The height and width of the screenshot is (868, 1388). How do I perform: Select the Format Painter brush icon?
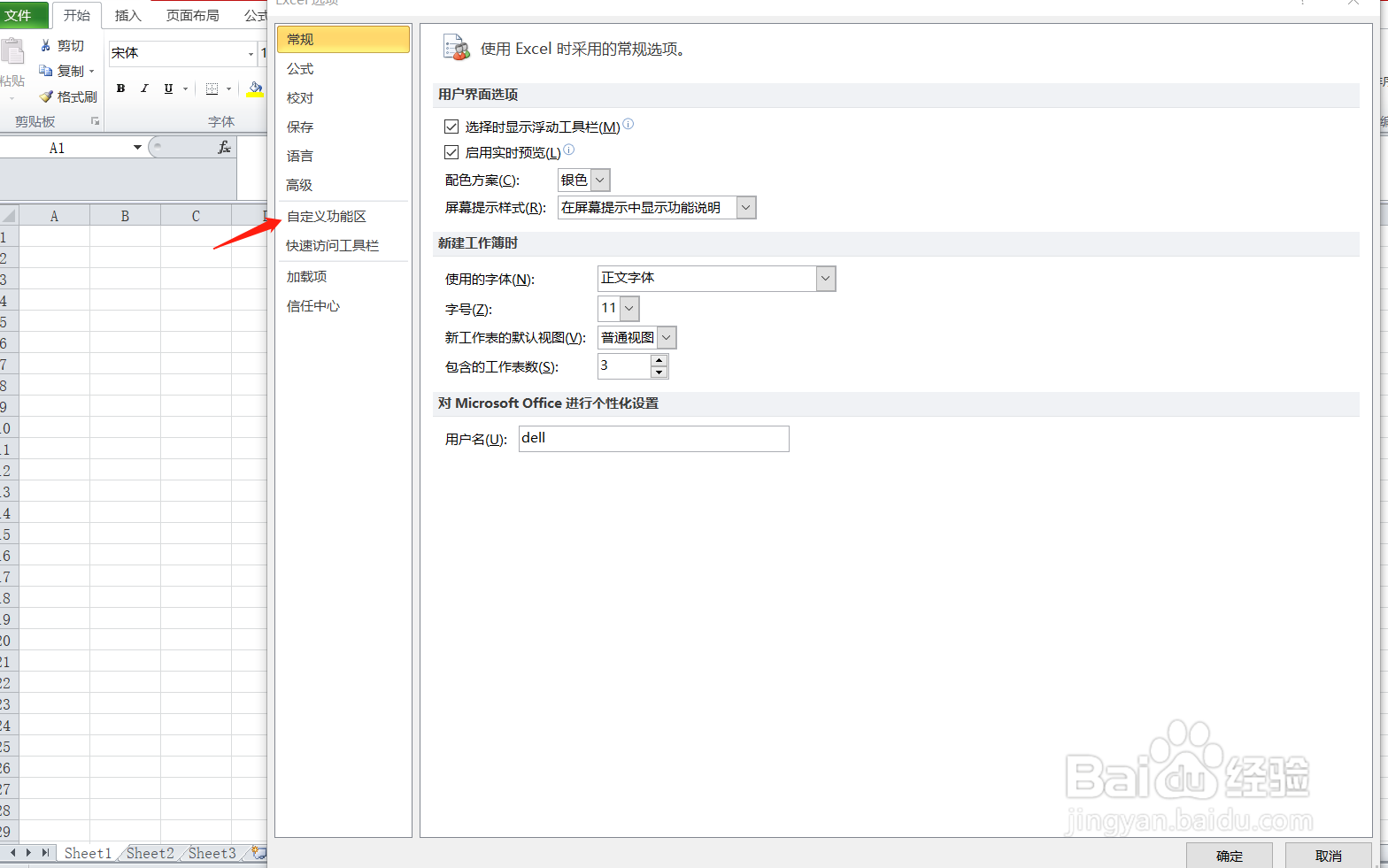(x=46, y=96)
